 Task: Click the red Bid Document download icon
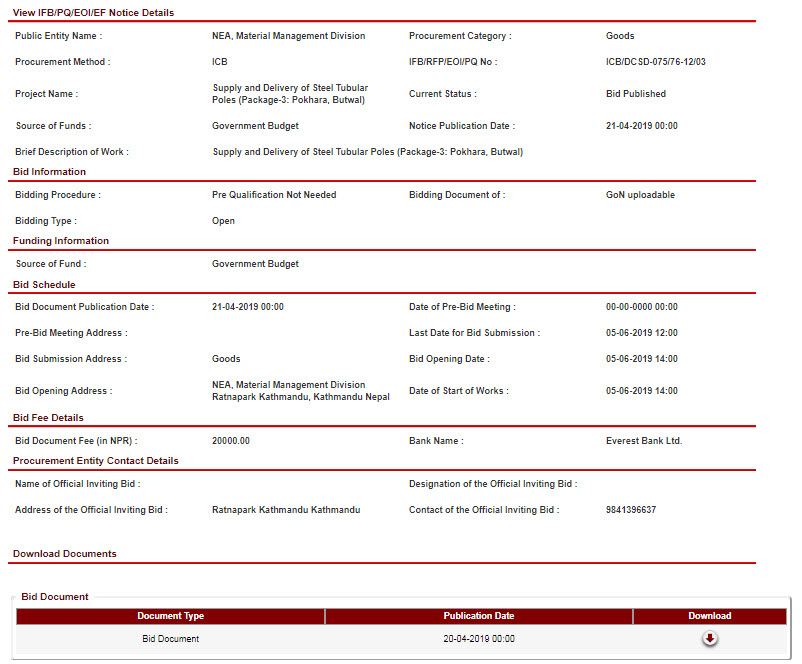709,639
